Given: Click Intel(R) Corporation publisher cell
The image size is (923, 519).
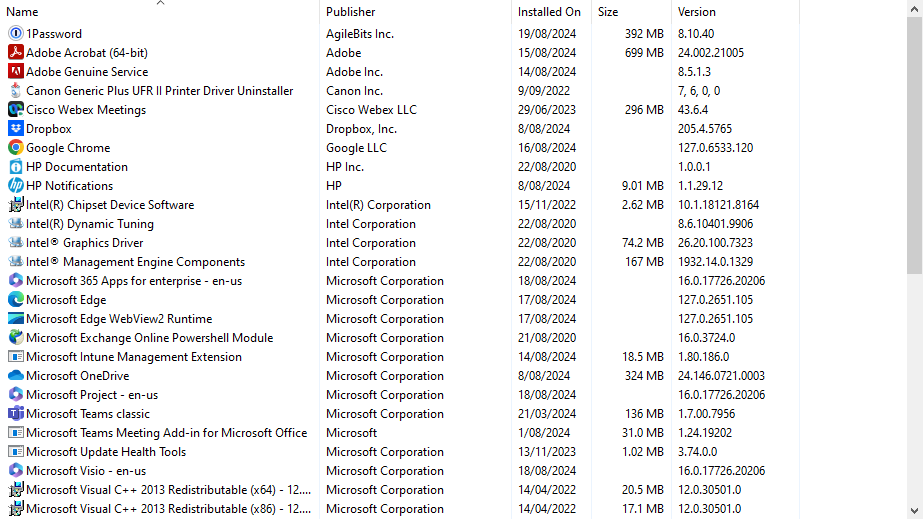Looking at the screenshot, I should click(379, 205).
